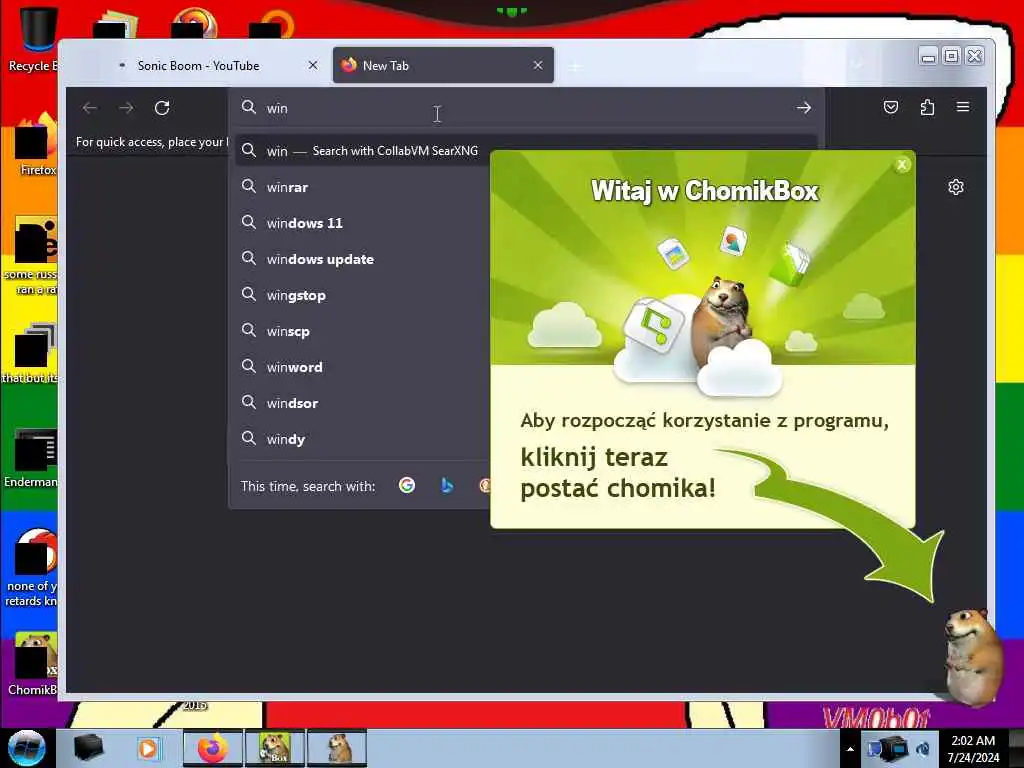This screenshot has width=1024, height=768.
Task: Open the media player in taskbar
Action: [x=148, y=748]
